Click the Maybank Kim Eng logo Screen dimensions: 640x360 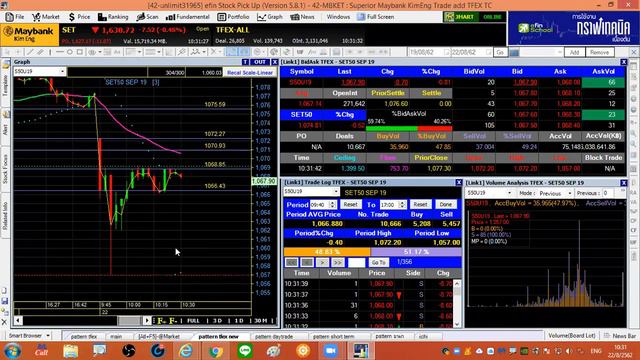tap(29, 34)
